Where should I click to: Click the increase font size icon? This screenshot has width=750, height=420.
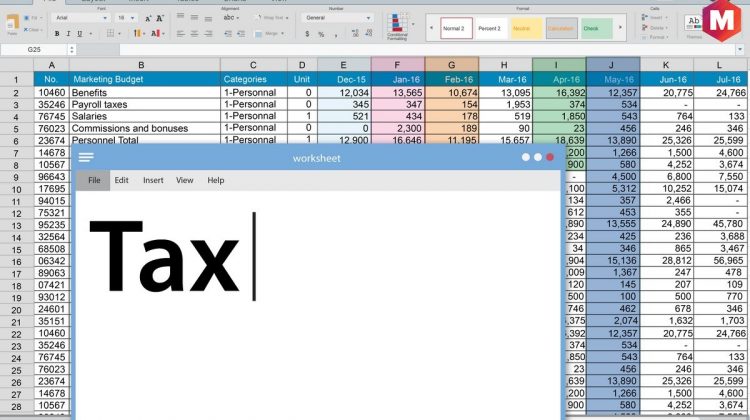click(148, 18)
